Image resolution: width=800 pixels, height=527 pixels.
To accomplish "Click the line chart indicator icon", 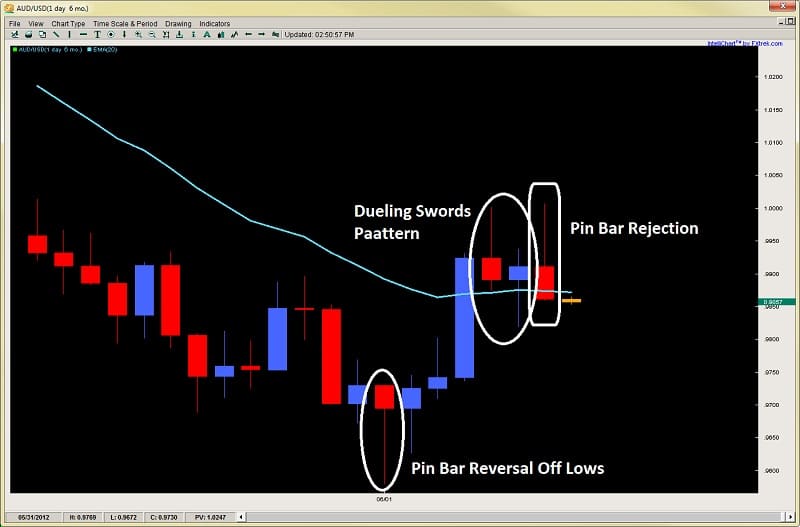I will (234, 35).
